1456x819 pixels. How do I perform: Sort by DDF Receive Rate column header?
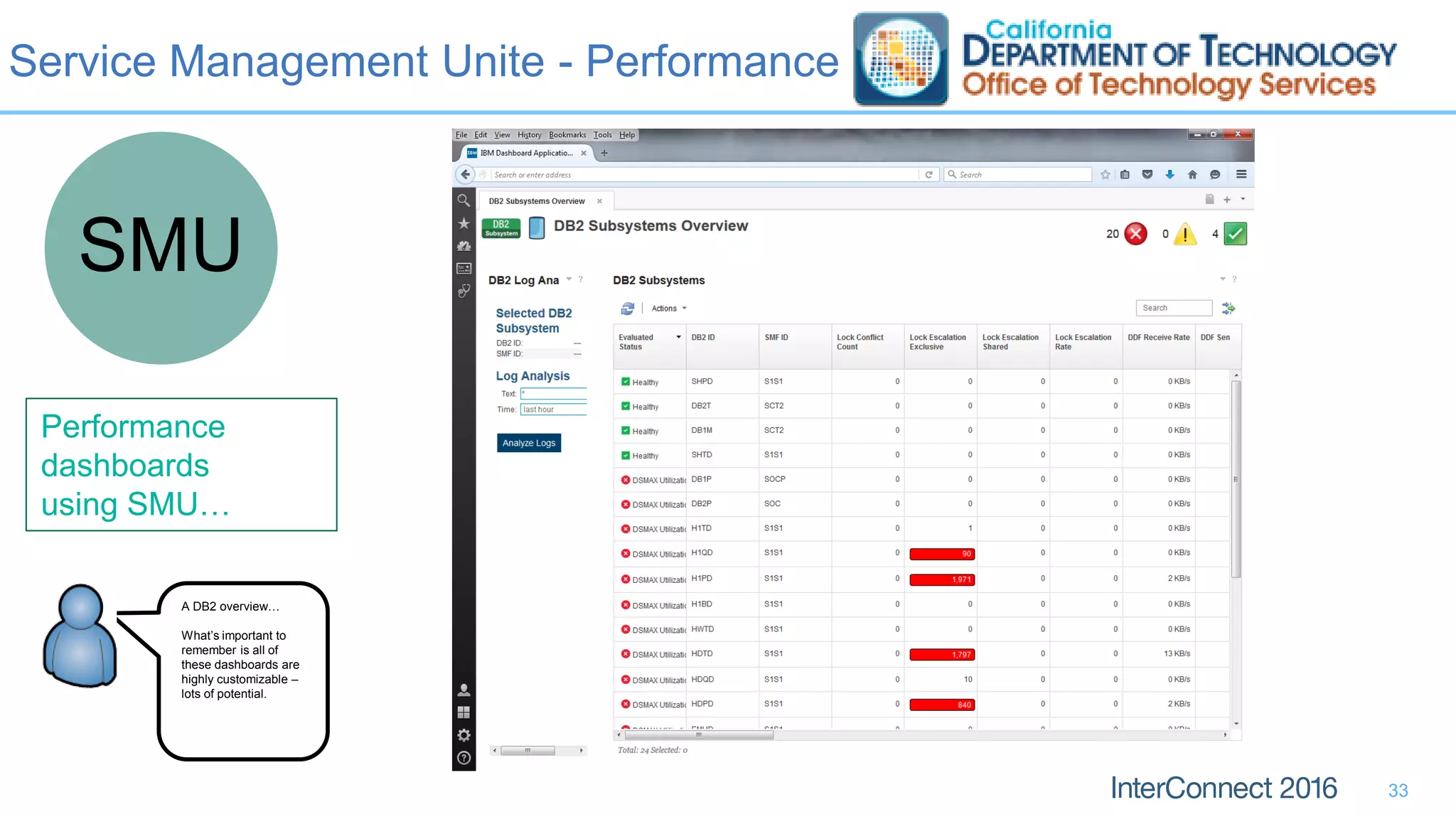tap(1159, 346)
